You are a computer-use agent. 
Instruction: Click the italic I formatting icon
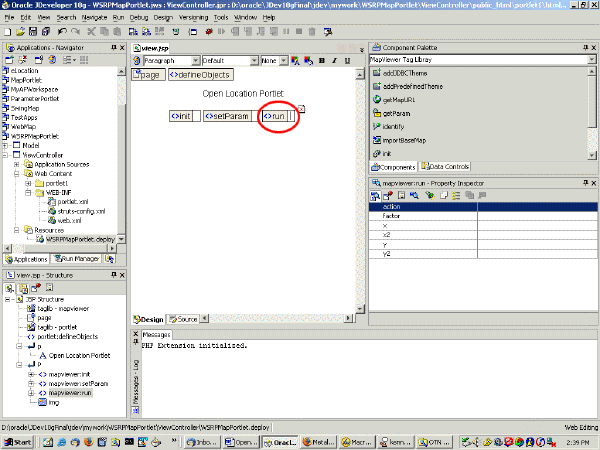point(334,60)
